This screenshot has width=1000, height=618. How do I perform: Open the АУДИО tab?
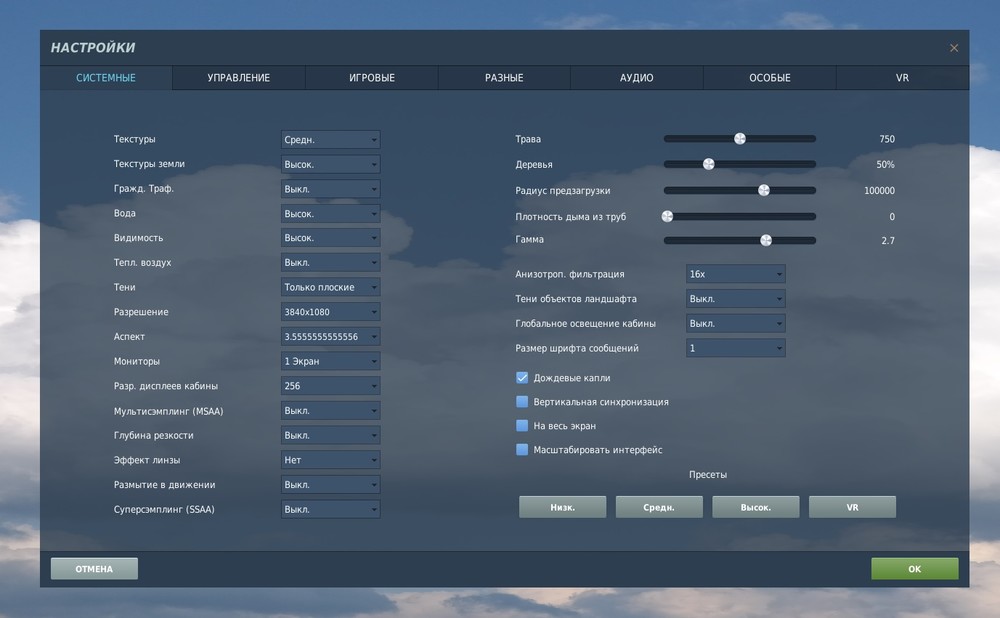coord(636,78)
